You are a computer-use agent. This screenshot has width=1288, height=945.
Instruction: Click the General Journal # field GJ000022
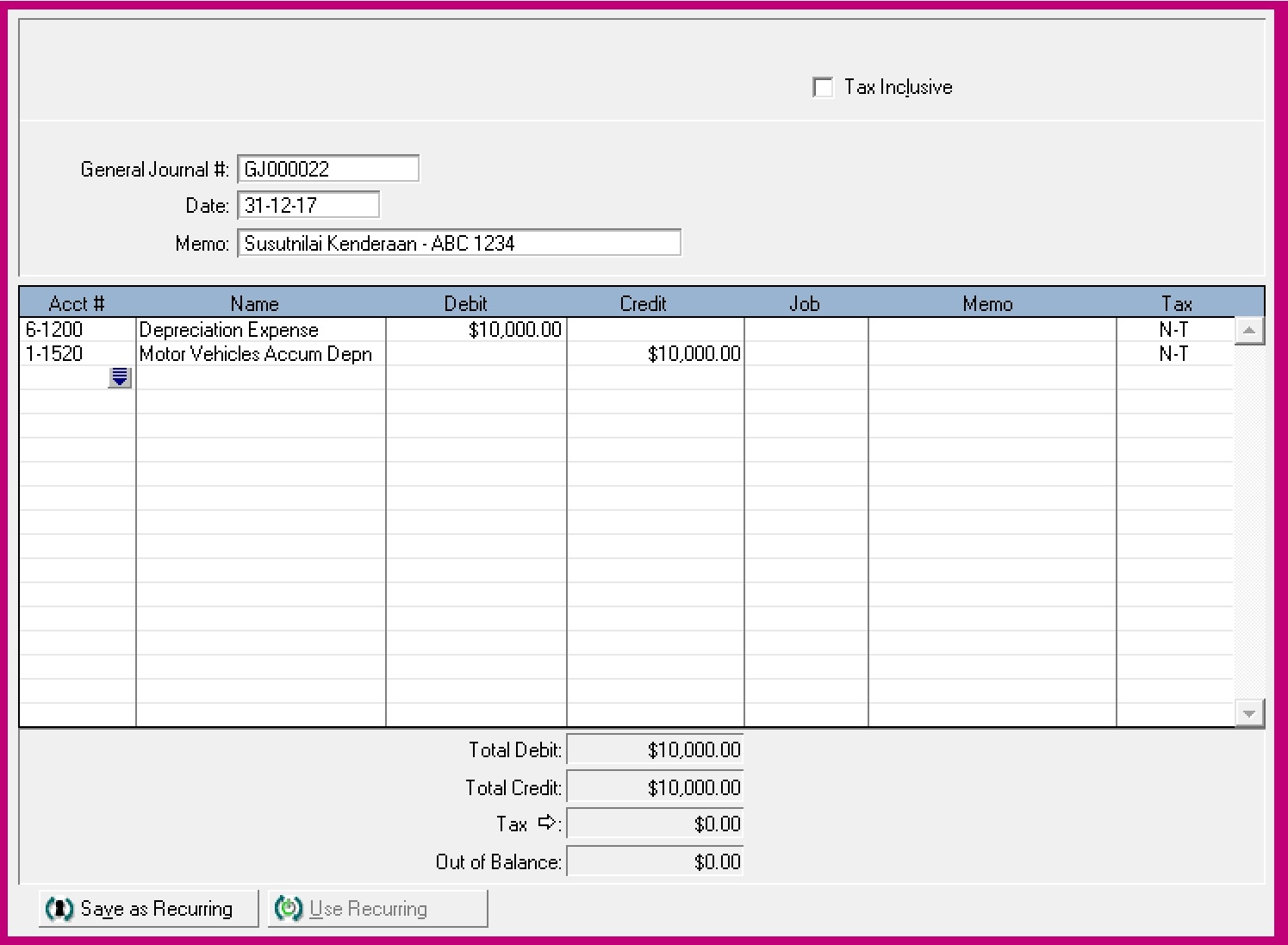[328, 169]
